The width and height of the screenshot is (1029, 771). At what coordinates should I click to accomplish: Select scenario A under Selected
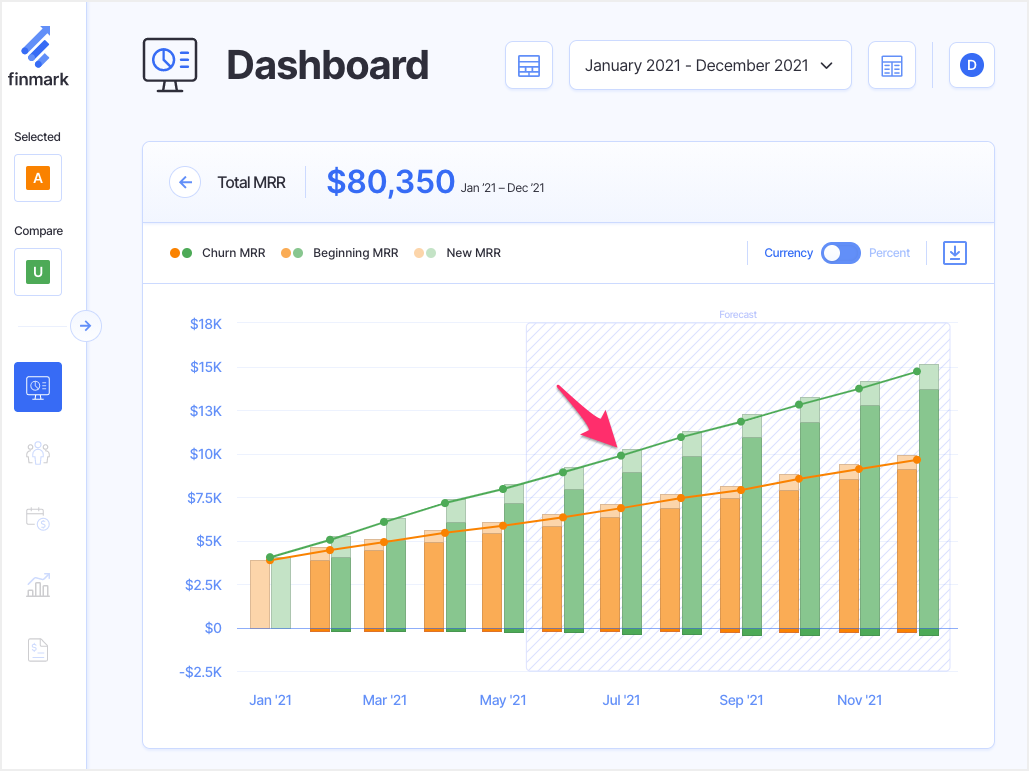coord(38,178)
